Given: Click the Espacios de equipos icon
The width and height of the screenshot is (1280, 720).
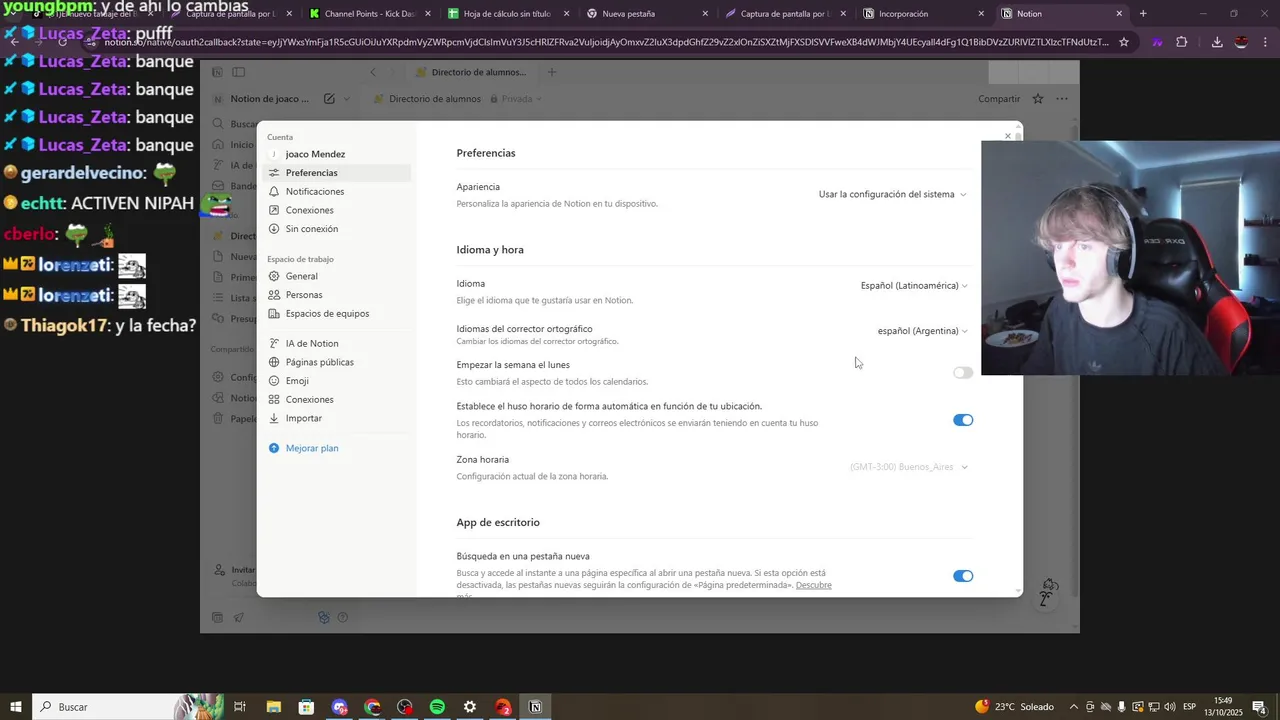Looking at the screenshot, I should point(274,313).
